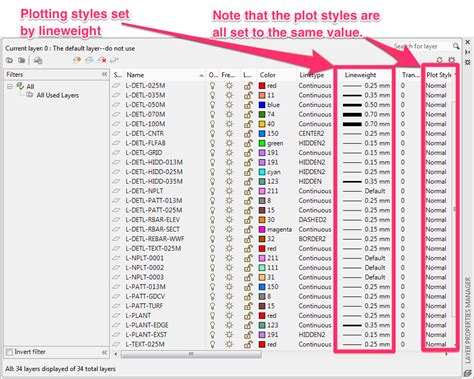Click the Set Current layer icon
Screen dimensions: 474x379
click(x=114, y=60)
